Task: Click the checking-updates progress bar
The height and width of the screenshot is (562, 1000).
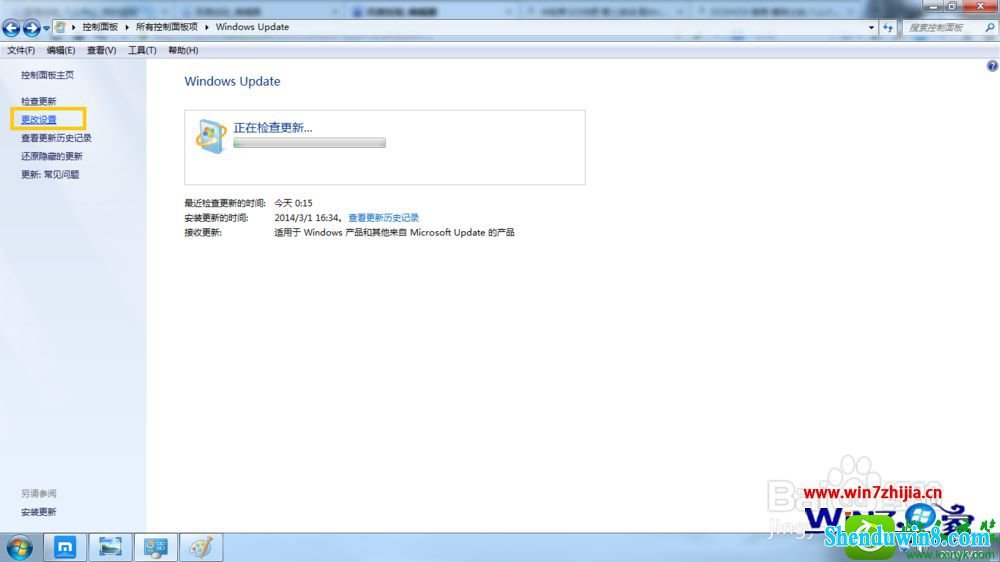Action: pyautogui.click(x=309, y=143)
